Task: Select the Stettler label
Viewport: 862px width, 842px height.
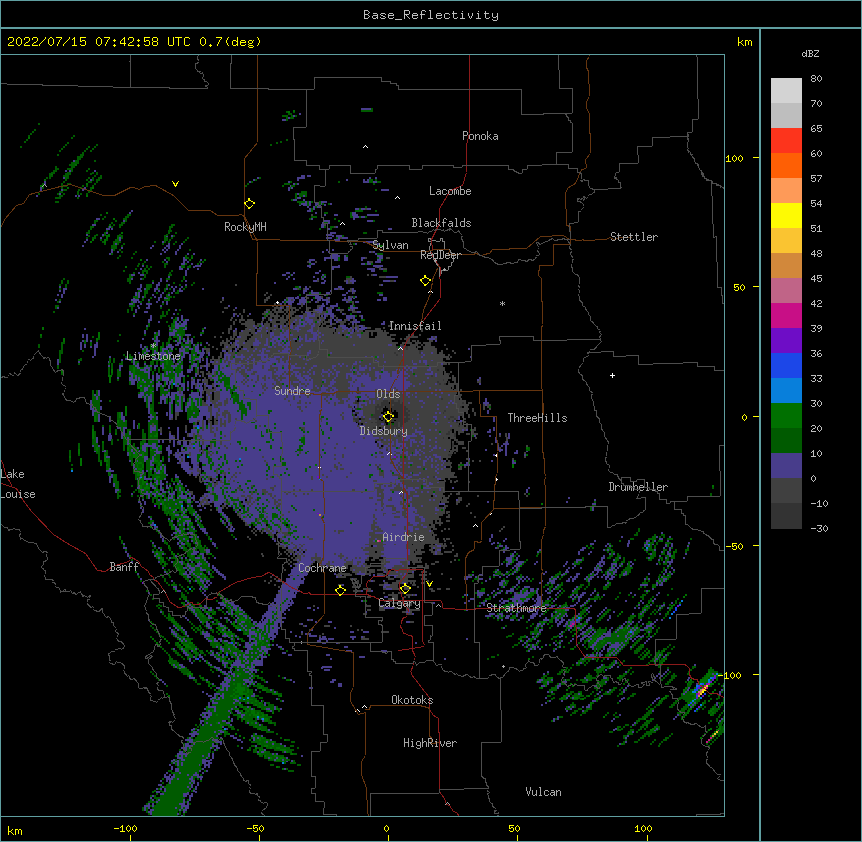Action: pos(634,237)
